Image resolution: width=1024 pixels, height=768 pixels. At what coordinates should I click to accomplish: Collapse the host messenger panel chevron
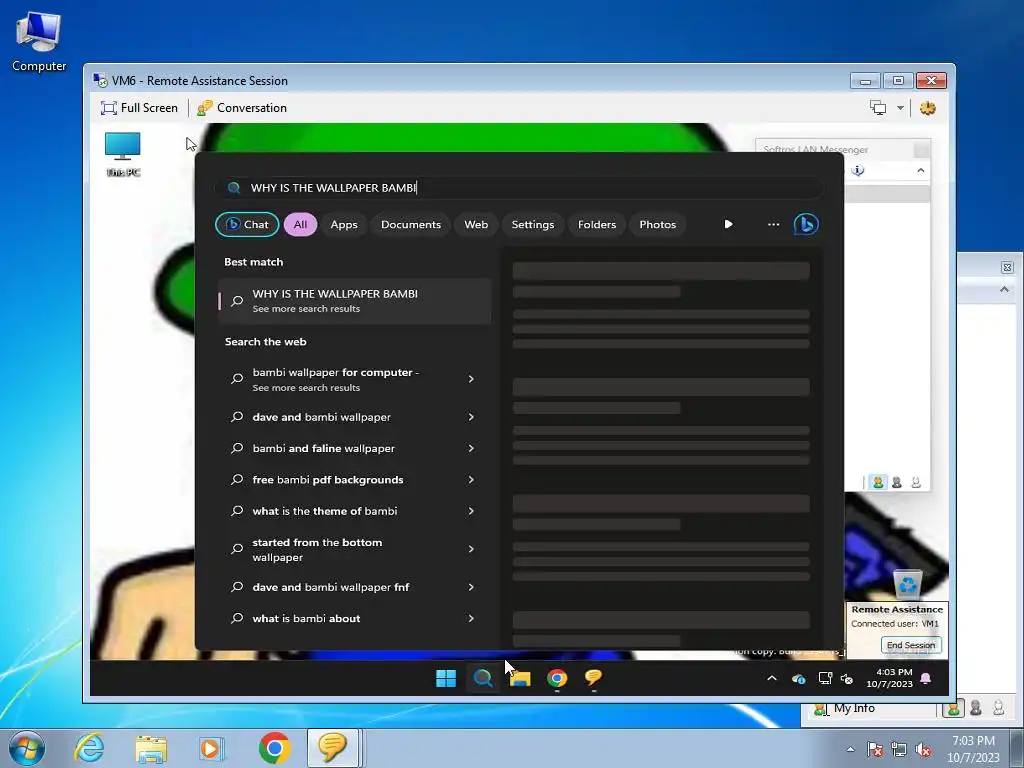click(1004, 289)
